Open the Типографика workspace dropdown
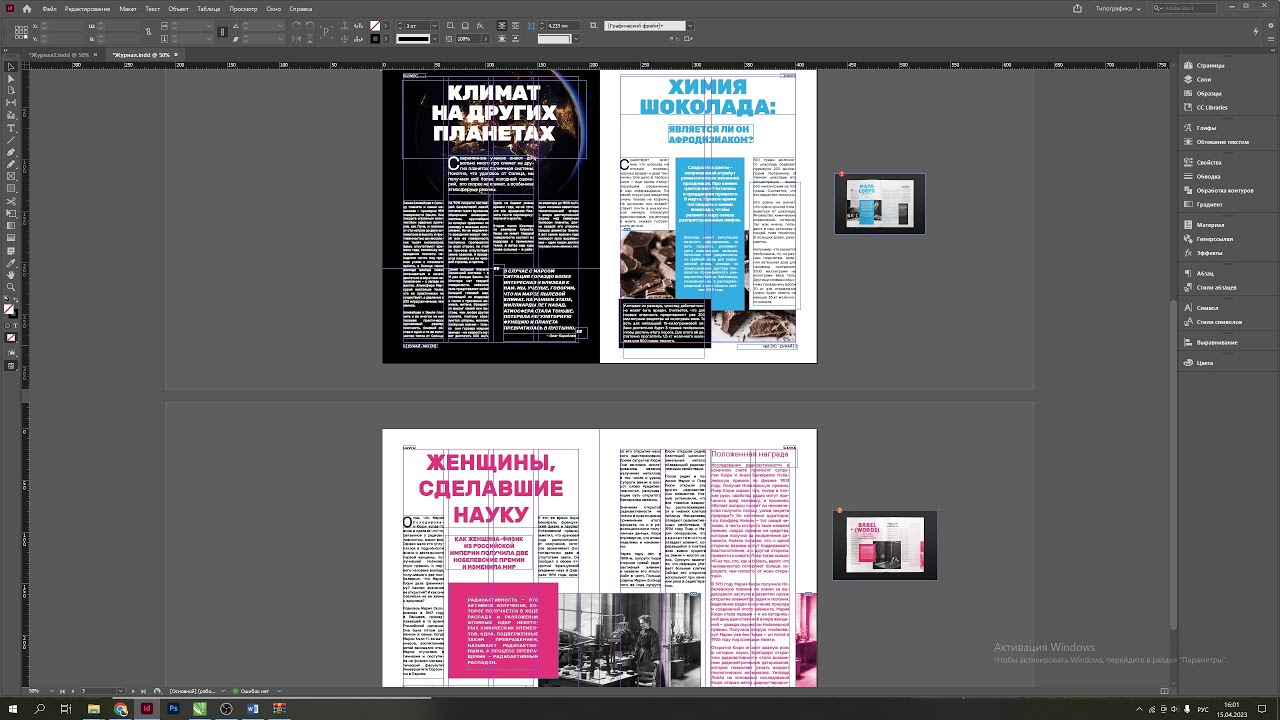 (1118, 8)
